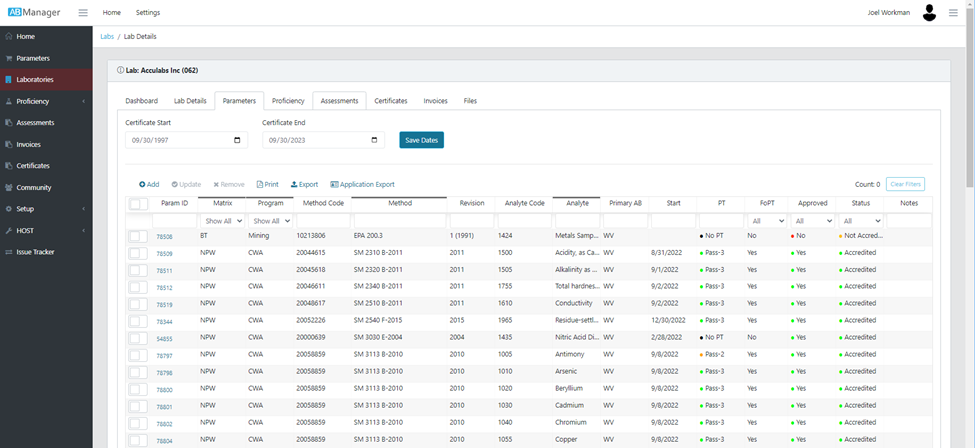
Task: Check the row for Param ID 78512
Action: (x=139, y=287)
